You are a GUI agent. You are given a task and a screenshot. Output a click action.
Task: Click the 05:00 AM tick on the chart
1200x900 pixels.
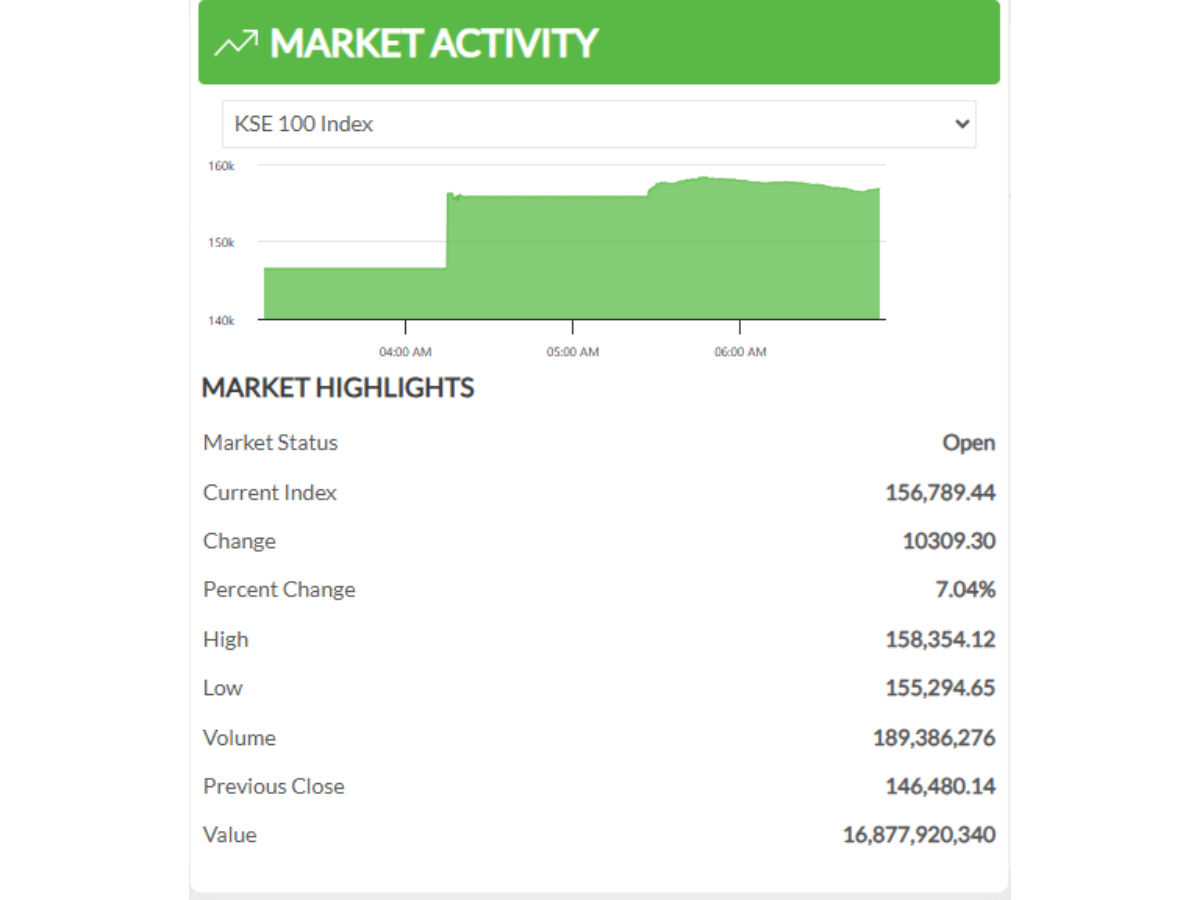[572, 351]
